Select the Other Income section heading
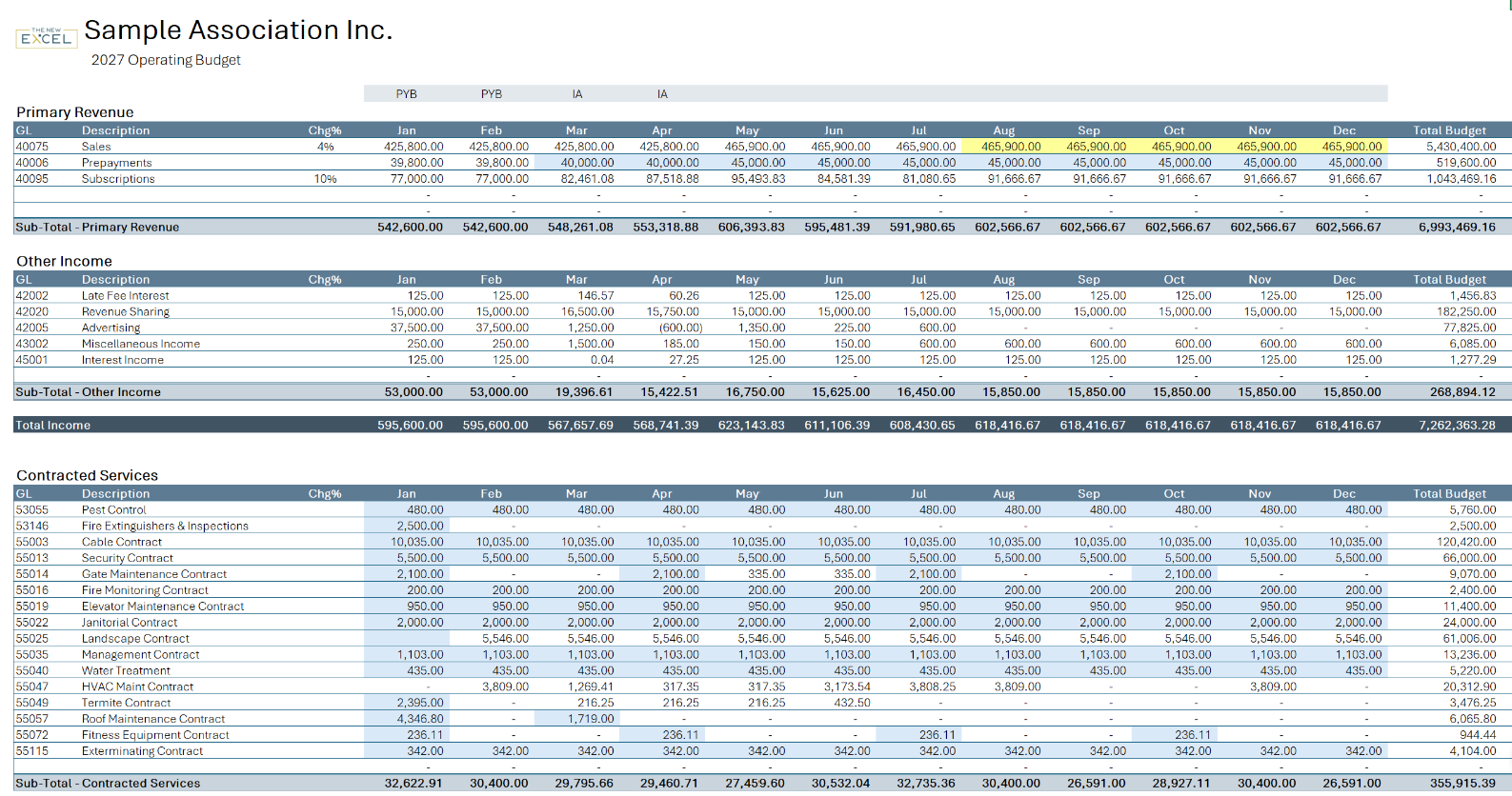The width and height of the screenshot is (1512, 796). (64, 261)
